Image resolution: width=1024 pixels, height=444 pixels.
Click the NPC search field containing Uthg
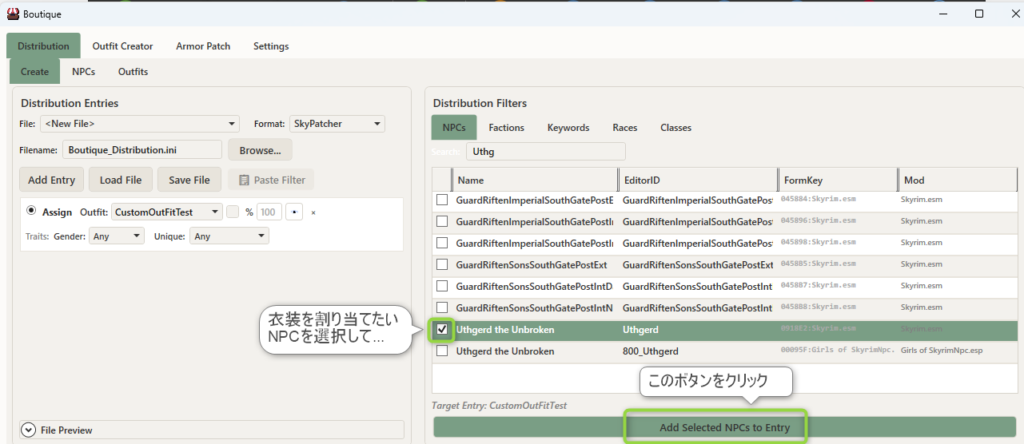[x=543, y=151]
